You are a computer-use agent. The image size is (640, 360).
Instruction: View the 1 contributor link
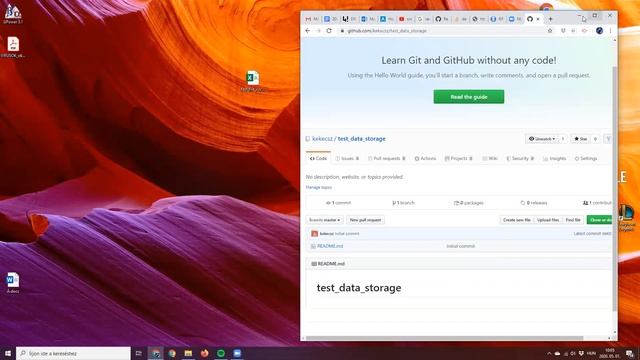point(597,203)
